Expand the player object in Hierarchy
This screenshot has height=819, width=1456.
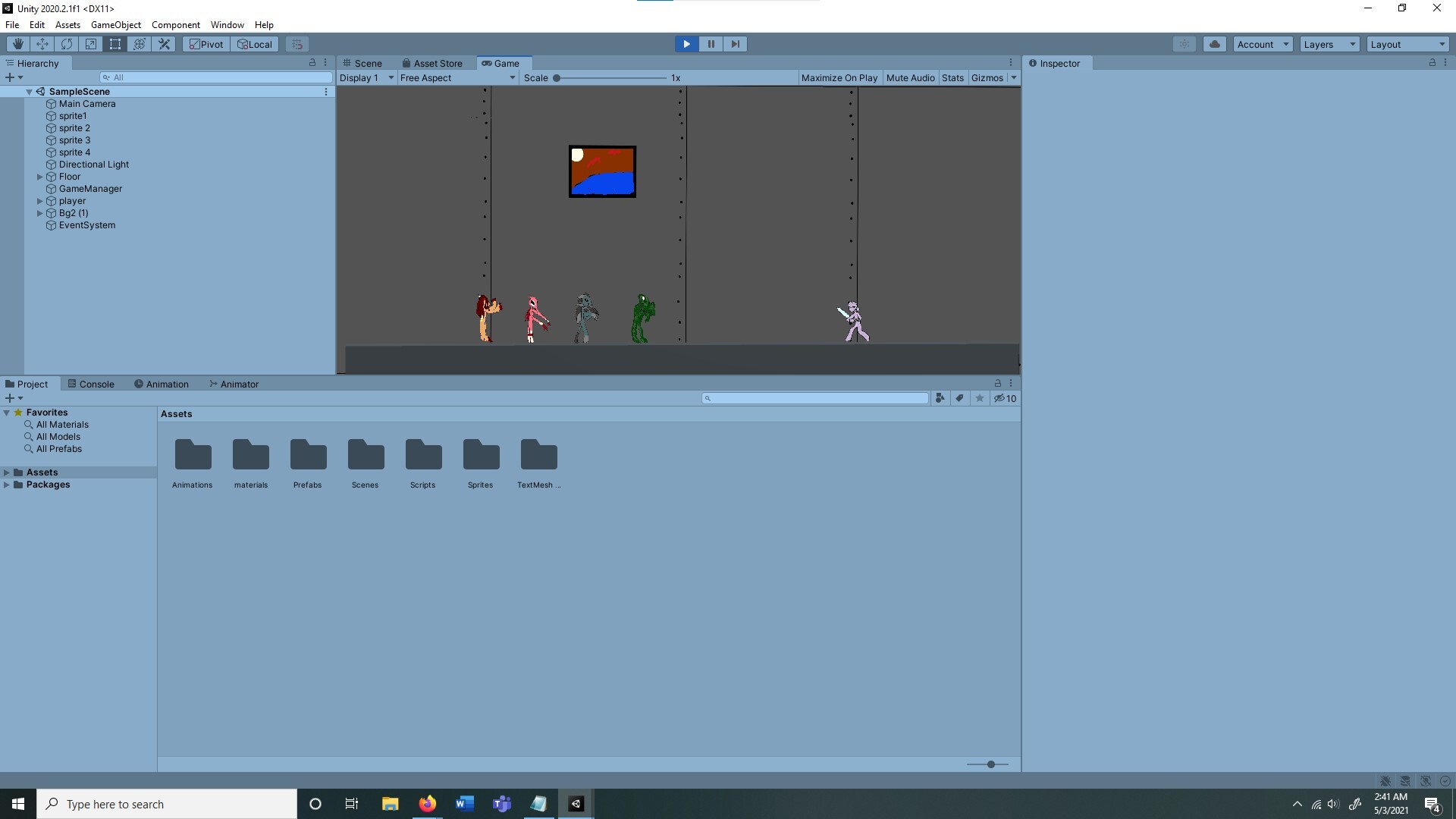point(40,201)
